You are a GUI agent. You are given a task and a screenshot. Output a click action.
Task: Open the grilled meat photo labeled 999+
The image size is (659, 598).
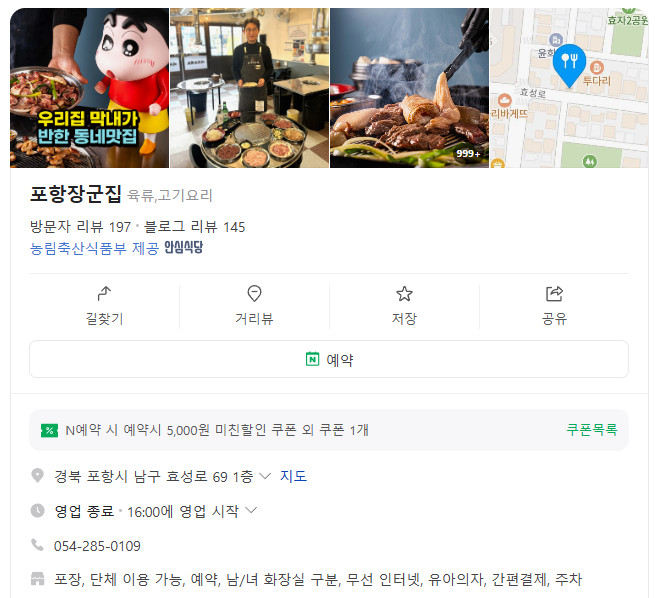(x=409, y=88)
